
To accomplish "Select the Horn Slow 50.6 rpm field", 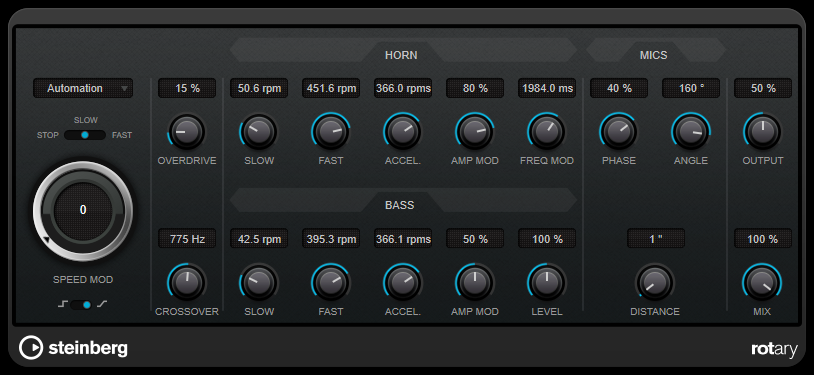I will click(259, 88).
